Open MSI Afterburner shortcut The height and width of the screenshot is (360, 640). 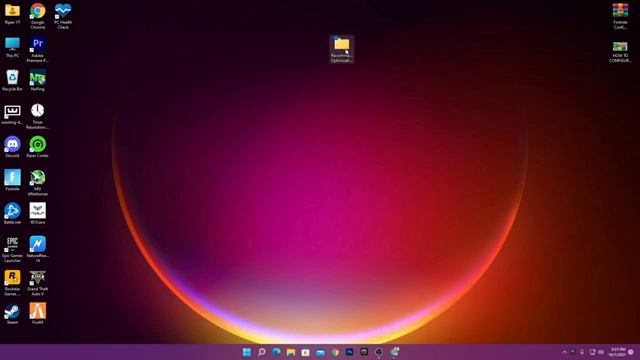point(38,182)
